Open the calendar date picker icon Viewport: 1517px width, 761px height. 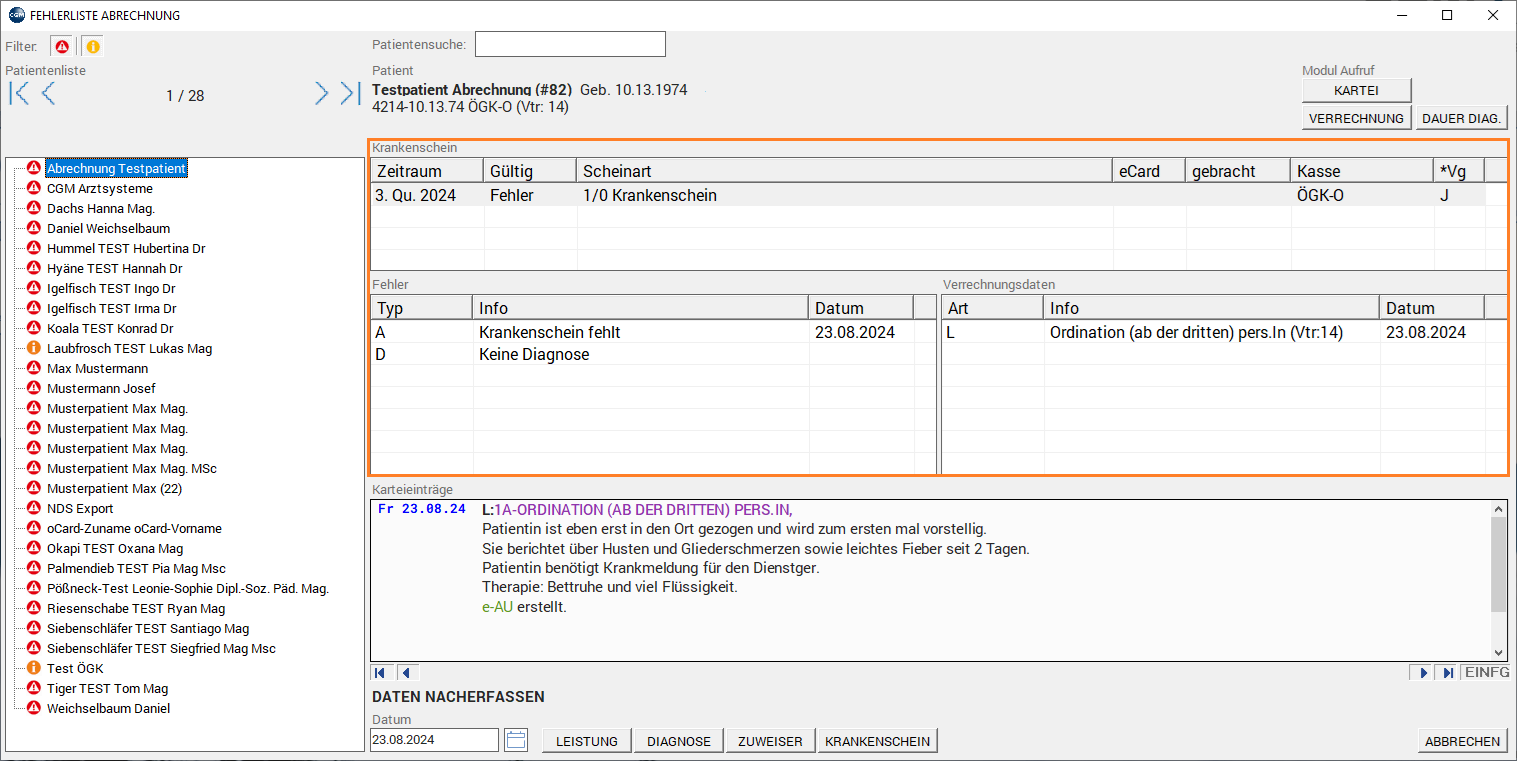[516, 740]
